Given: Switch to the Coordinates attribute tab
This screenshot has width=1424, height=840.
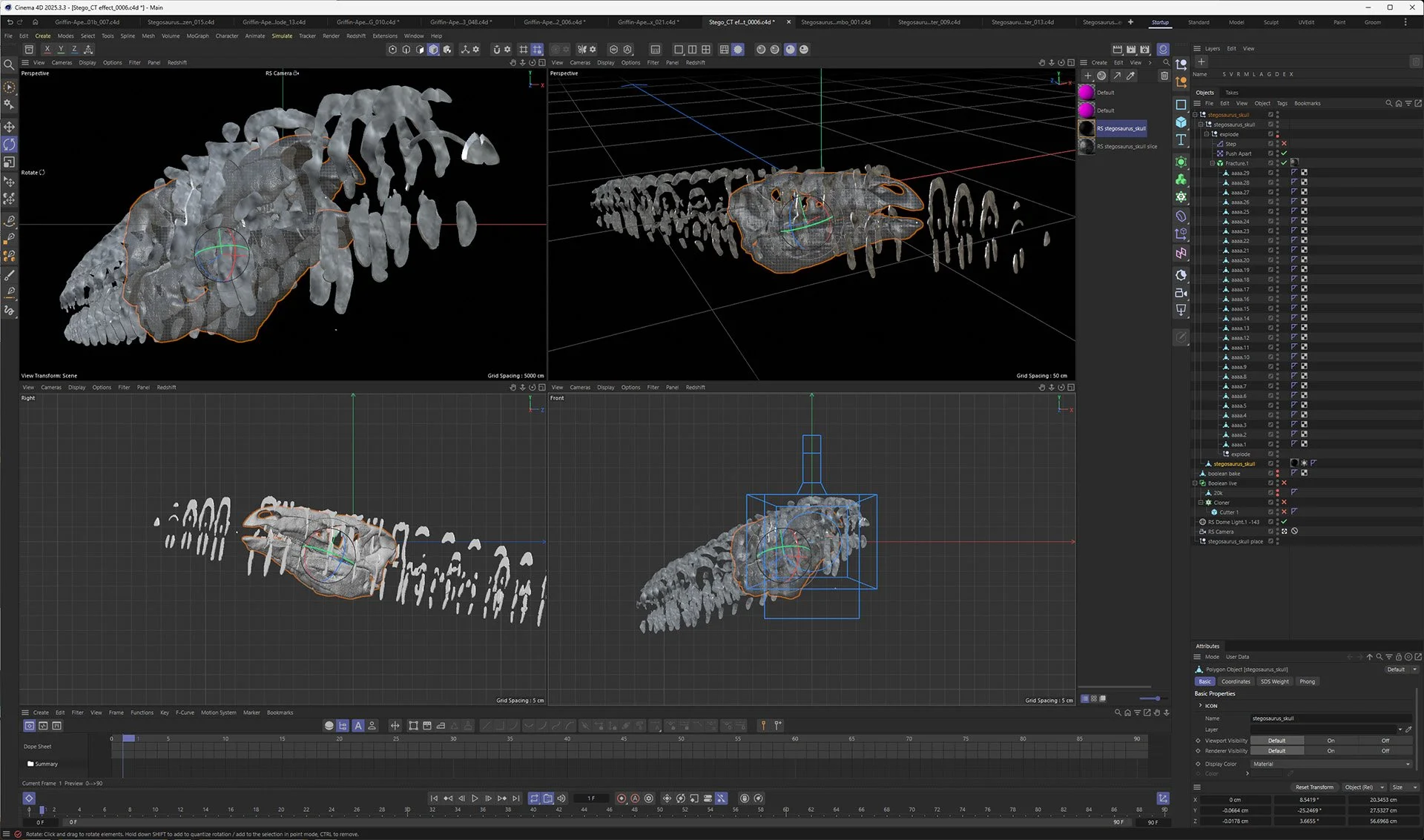Looking at the screenshot, I should (x=1236, y=681).
